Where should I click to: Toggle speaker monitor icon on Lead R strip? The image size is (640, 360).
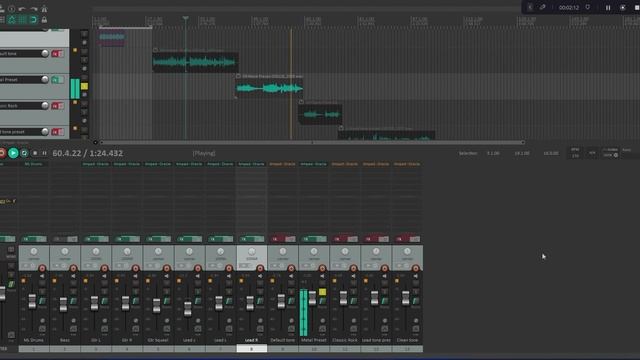coord(260,276)
